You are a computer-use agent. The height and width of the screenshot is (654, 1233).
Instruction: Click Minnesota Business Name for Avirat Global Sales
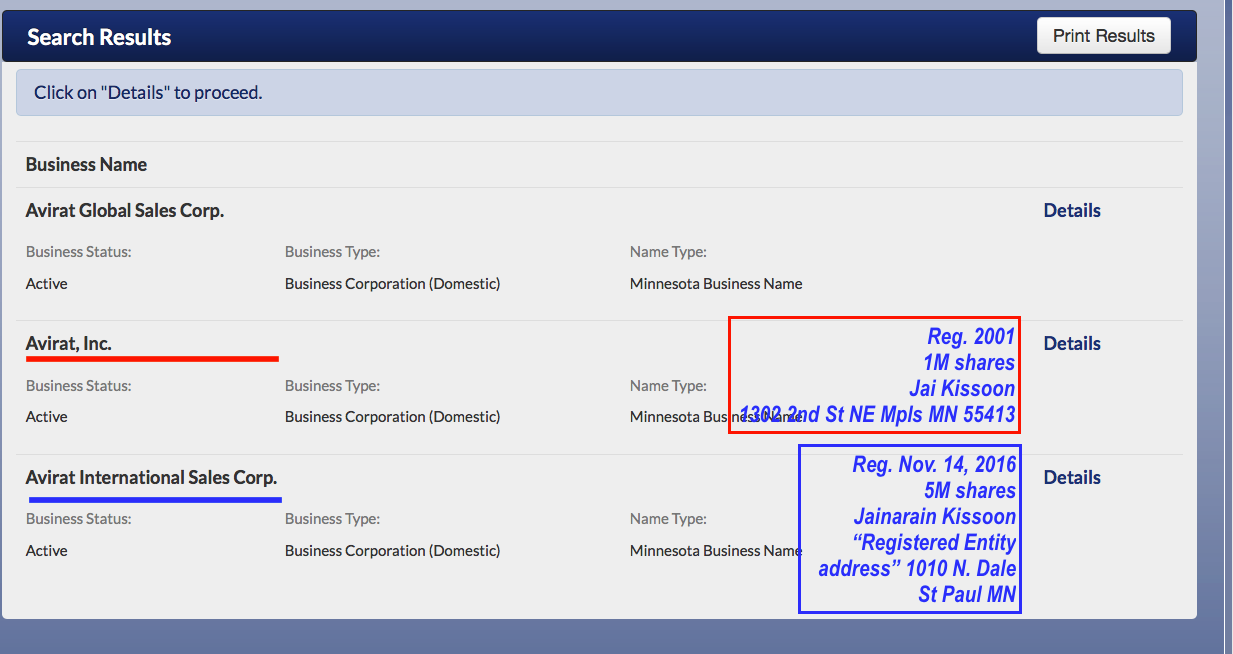(x=715, y=284)
